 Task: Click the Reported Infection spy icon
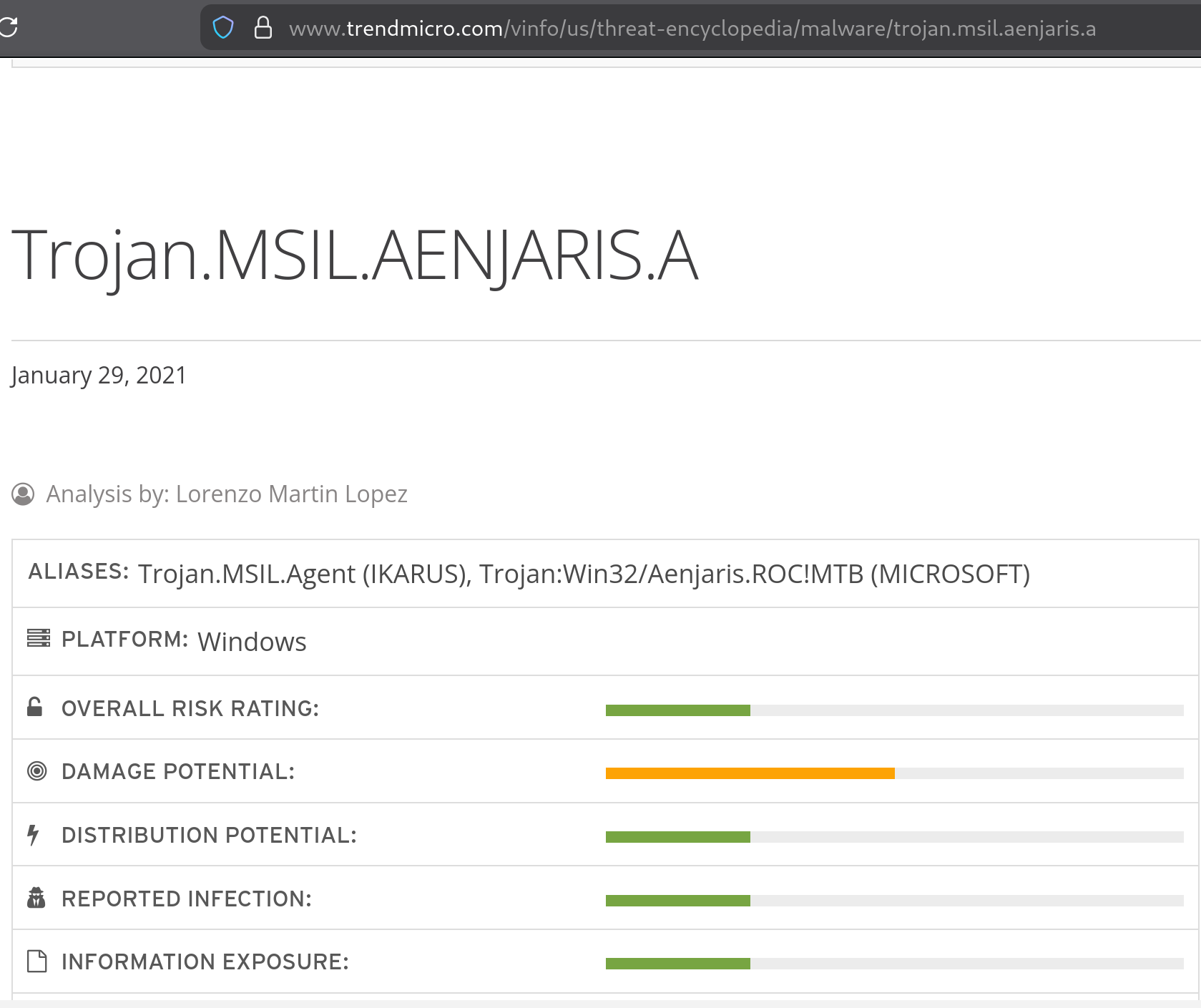36,898
